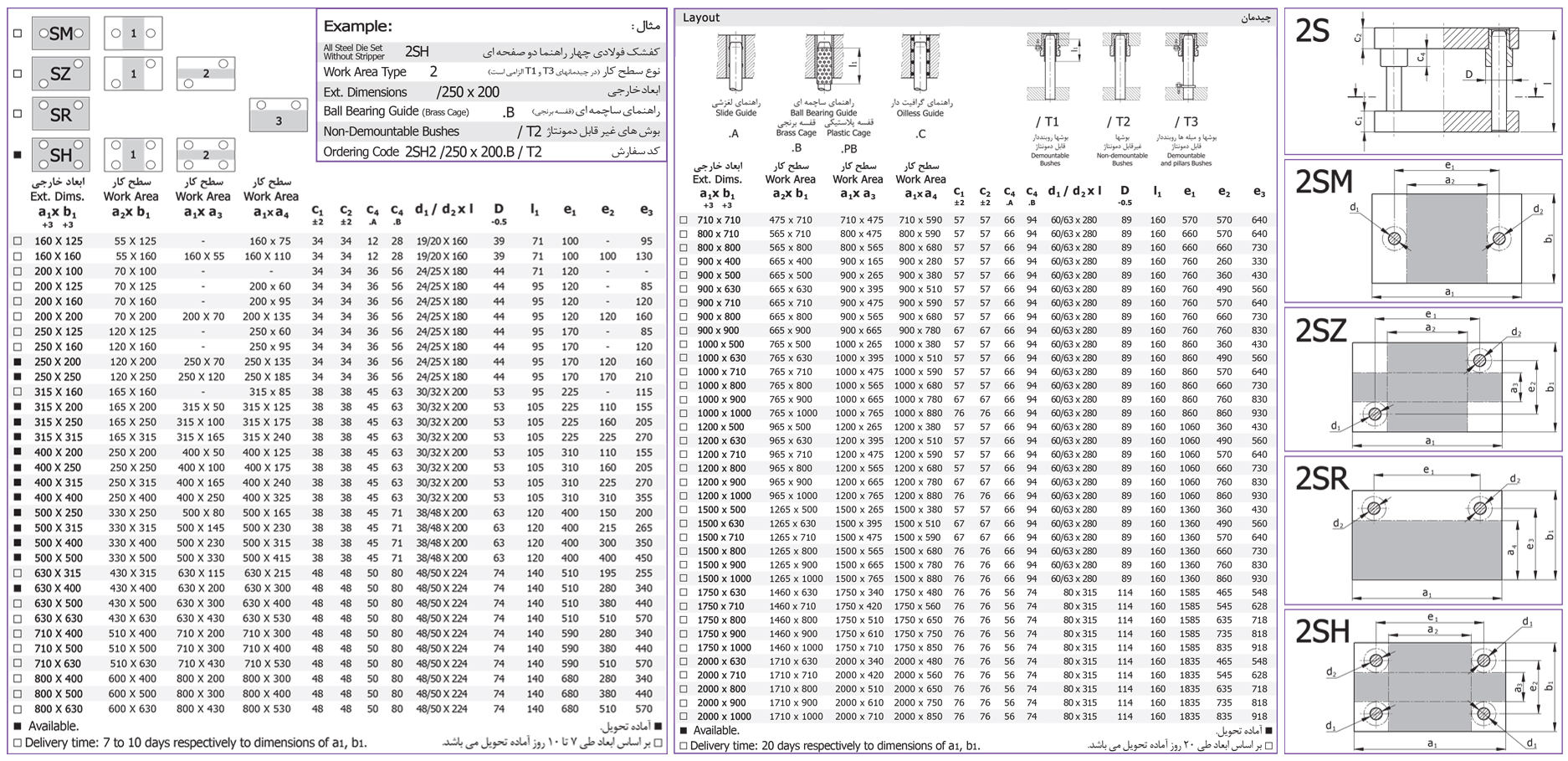The width and height of the screenshot is (1568, 761).
Task: Click the '/ T1' label
Action: [x=1047, y=121]
